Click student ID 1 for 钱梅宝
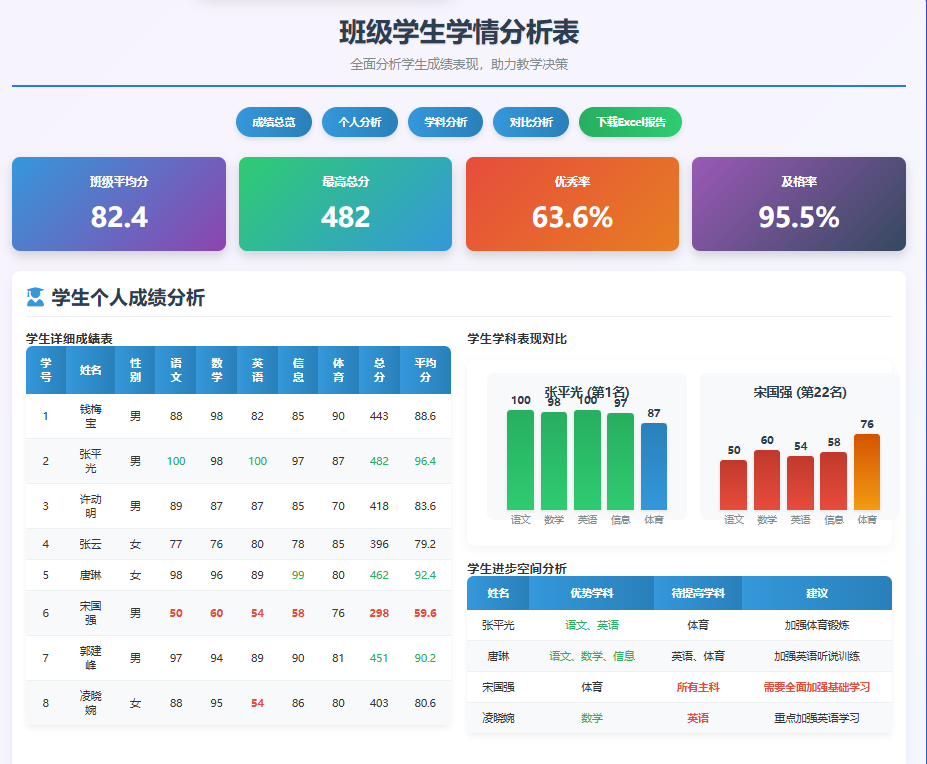The image size is (927, 764). 45,415
